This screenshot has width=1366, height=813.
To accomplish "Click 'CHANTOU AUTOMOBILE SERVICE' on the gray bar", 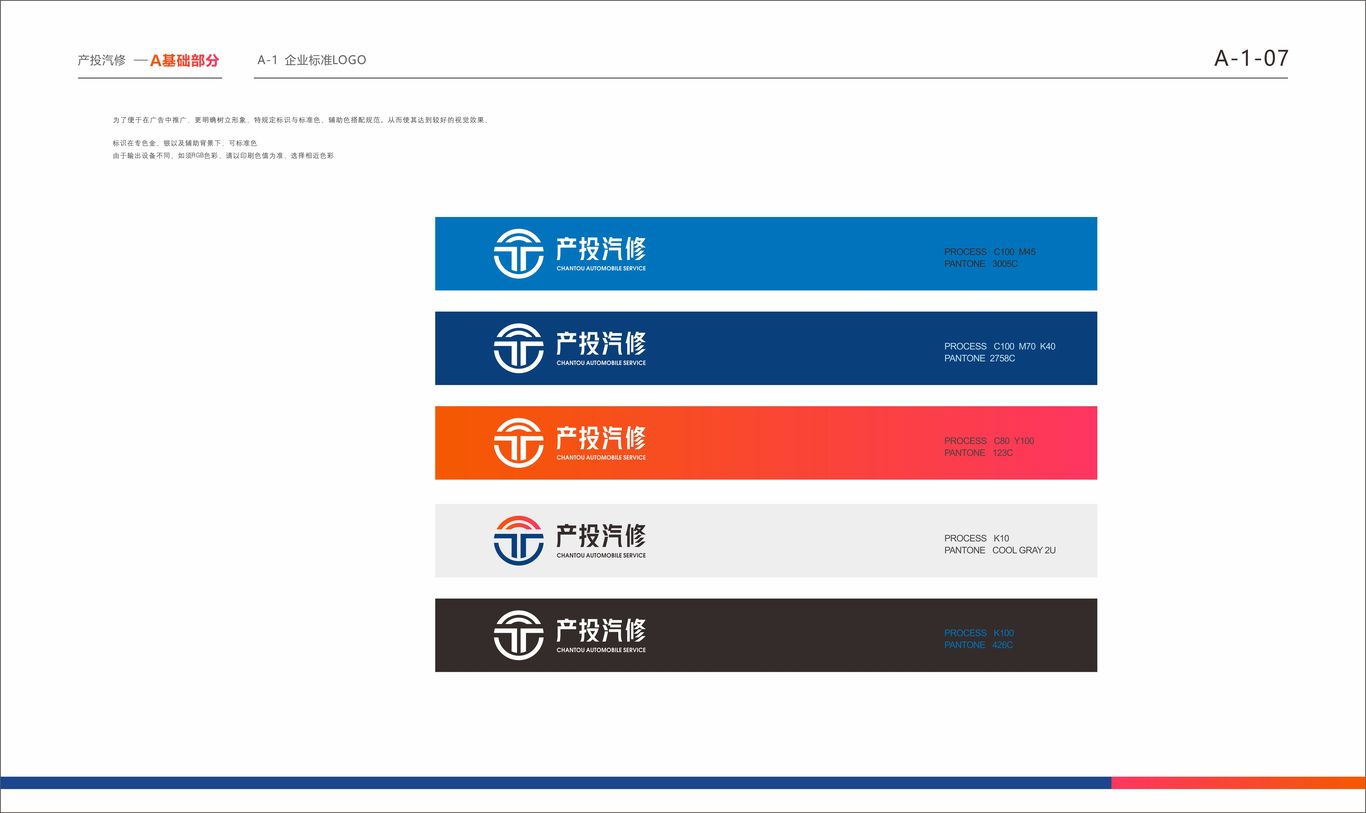I will [x=601, y=555].
